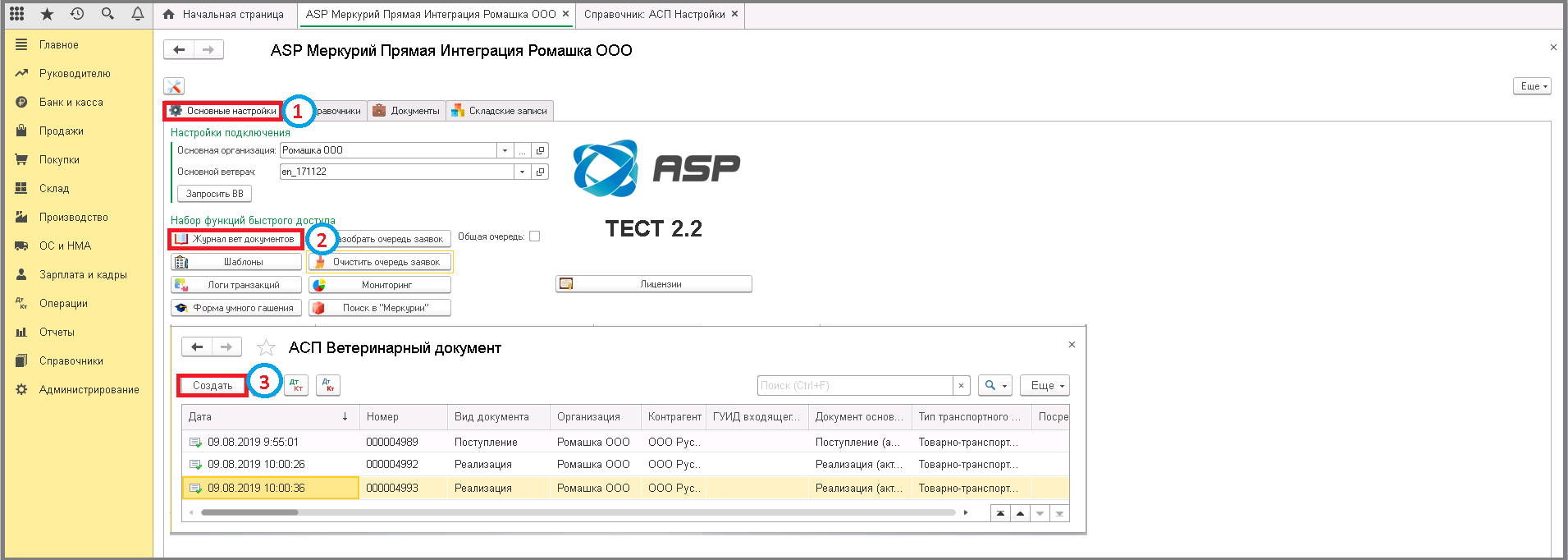Open Журнал вет документов
This screenshot has width=1568, height=560.
(x=236, y=239)
